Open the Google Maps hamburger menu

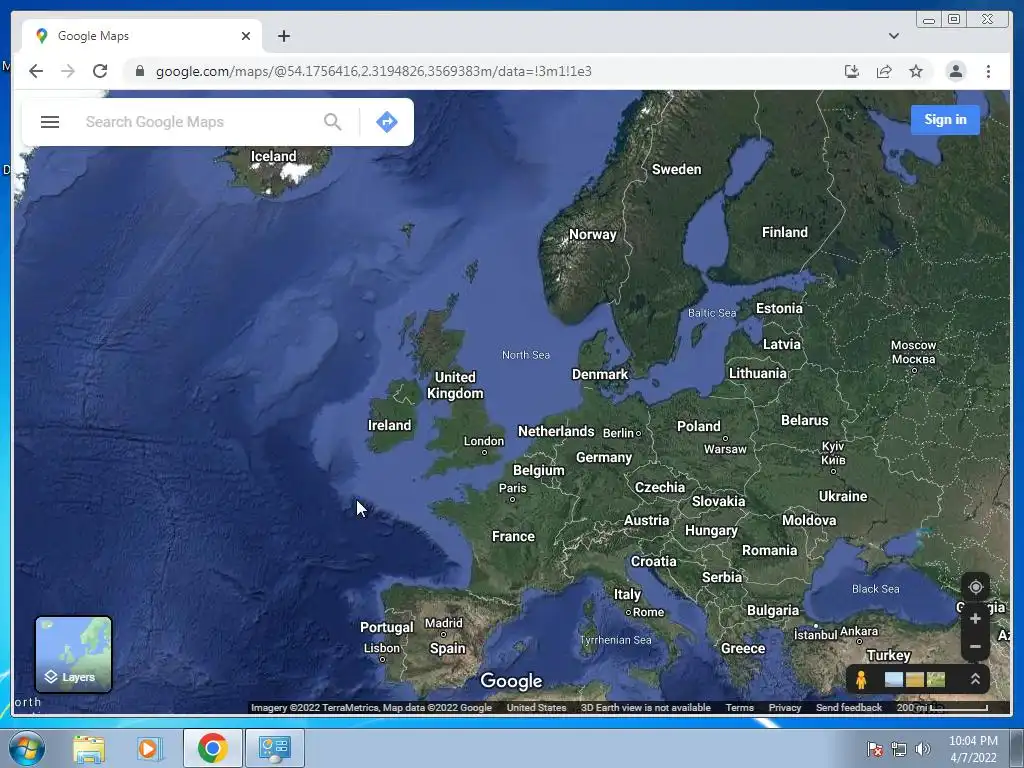coord(50,122)
